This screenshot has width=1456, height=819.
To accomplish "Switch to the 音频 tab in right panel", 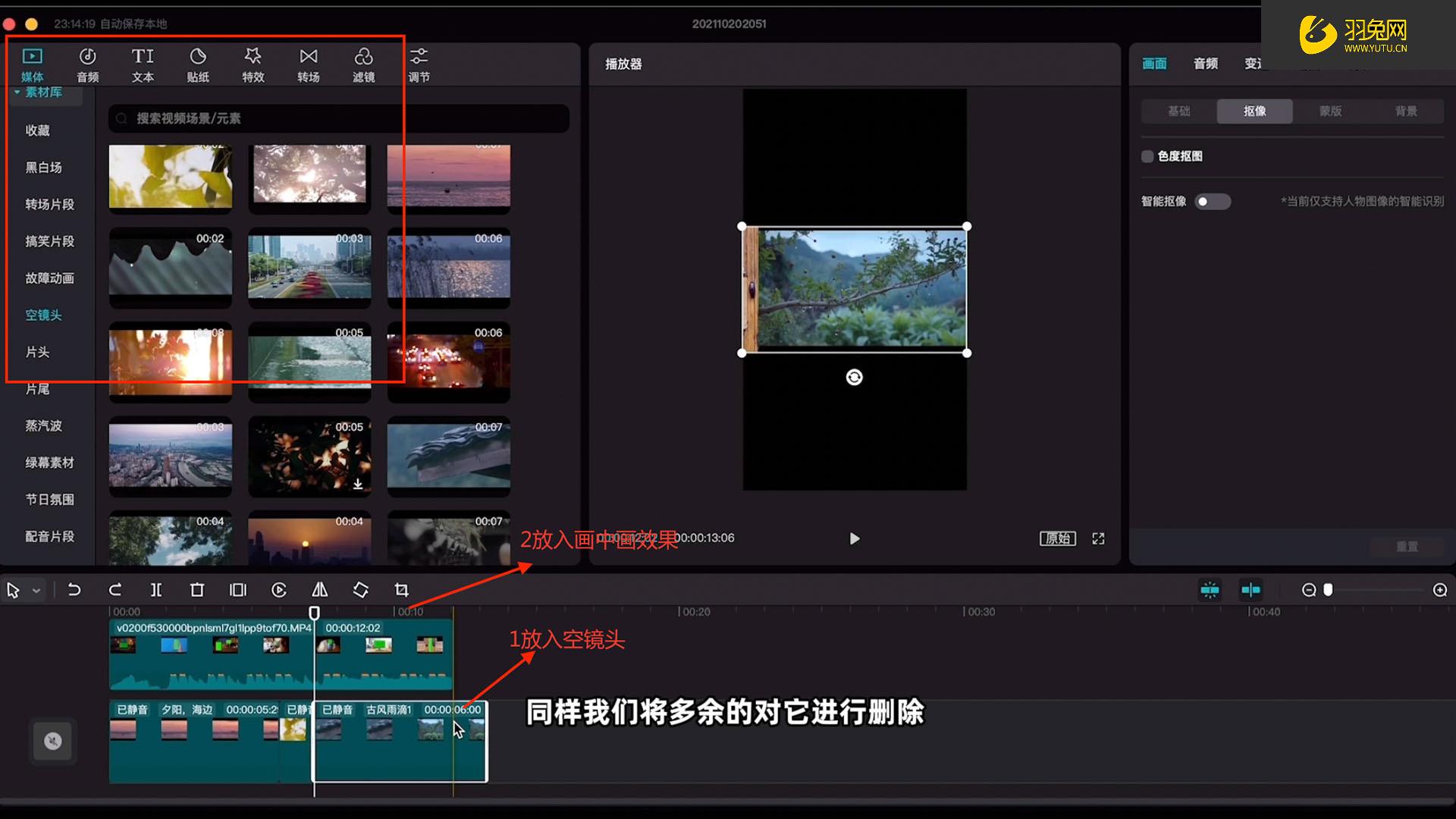I will pyautogui.click(x=1205, y=64).
